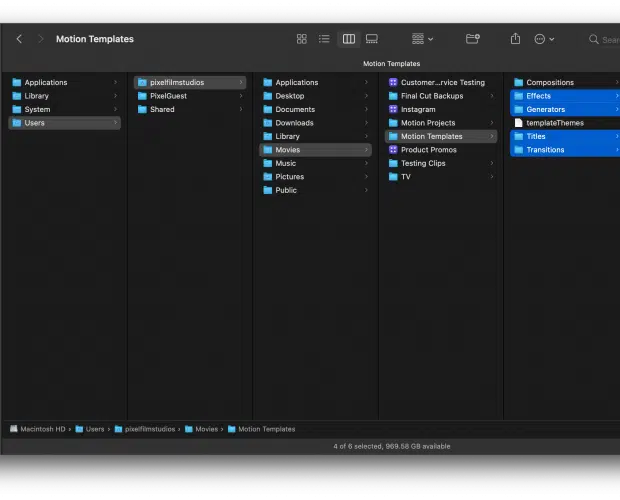Image resolution: width=620 pixels, height=500 pixels.
Task: Expand chevron next to Downloads
Action: (x=366, y=123)
